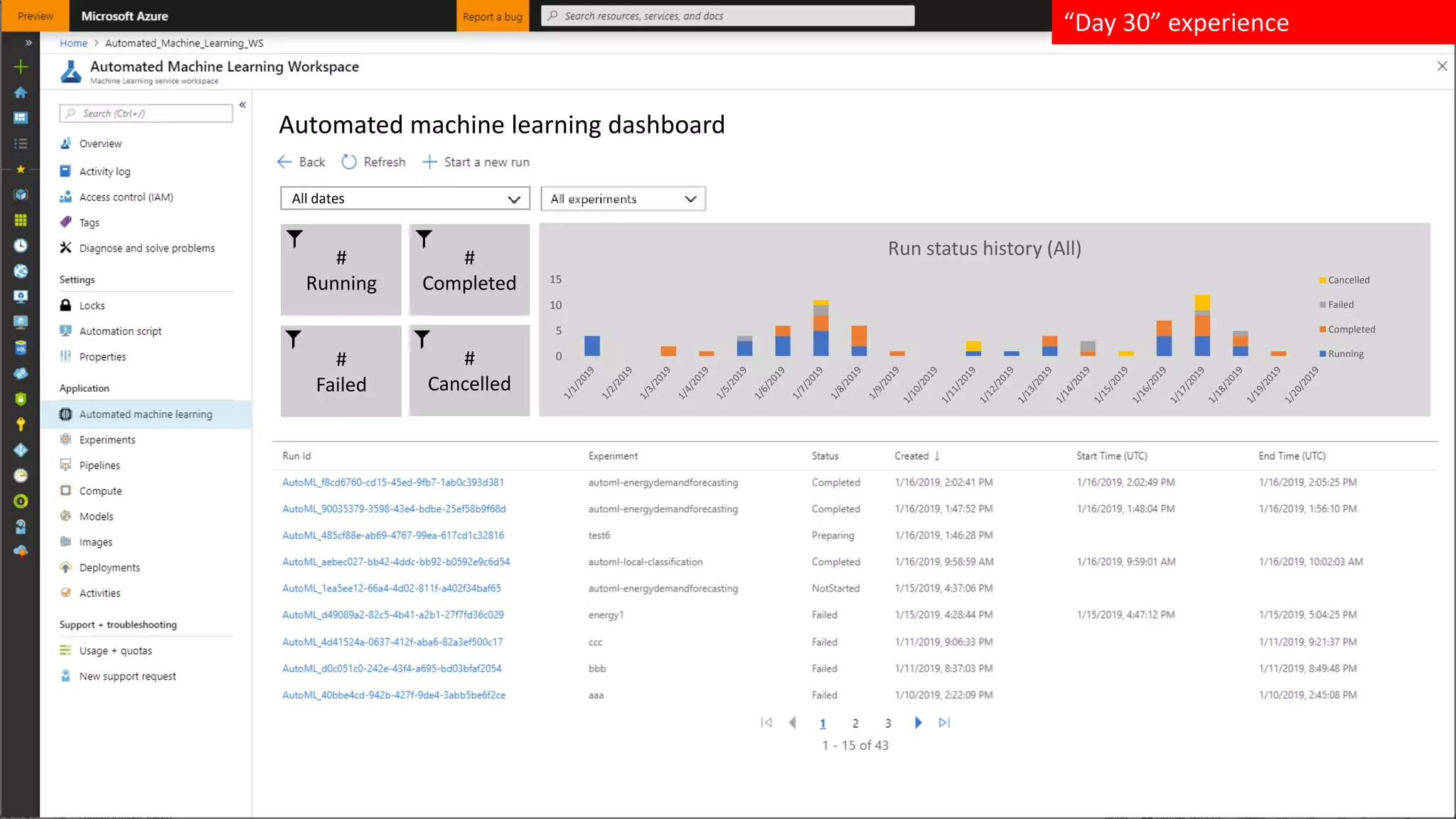Click the Experiments icon
The height and width of the screenshot is (819, 1456).
click(x=65, y=440)
